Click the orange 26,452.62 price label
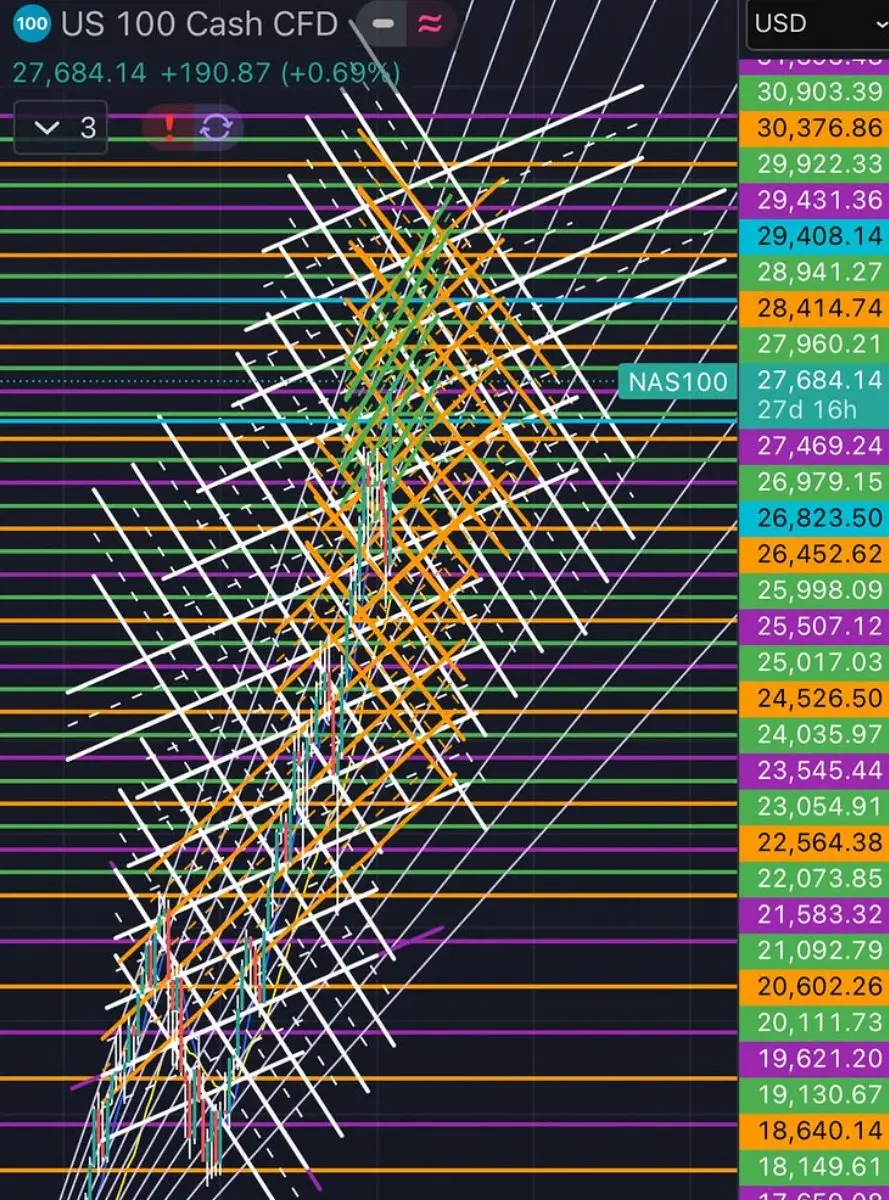This screenshot has height=1200, width=889. click(813, 553)
